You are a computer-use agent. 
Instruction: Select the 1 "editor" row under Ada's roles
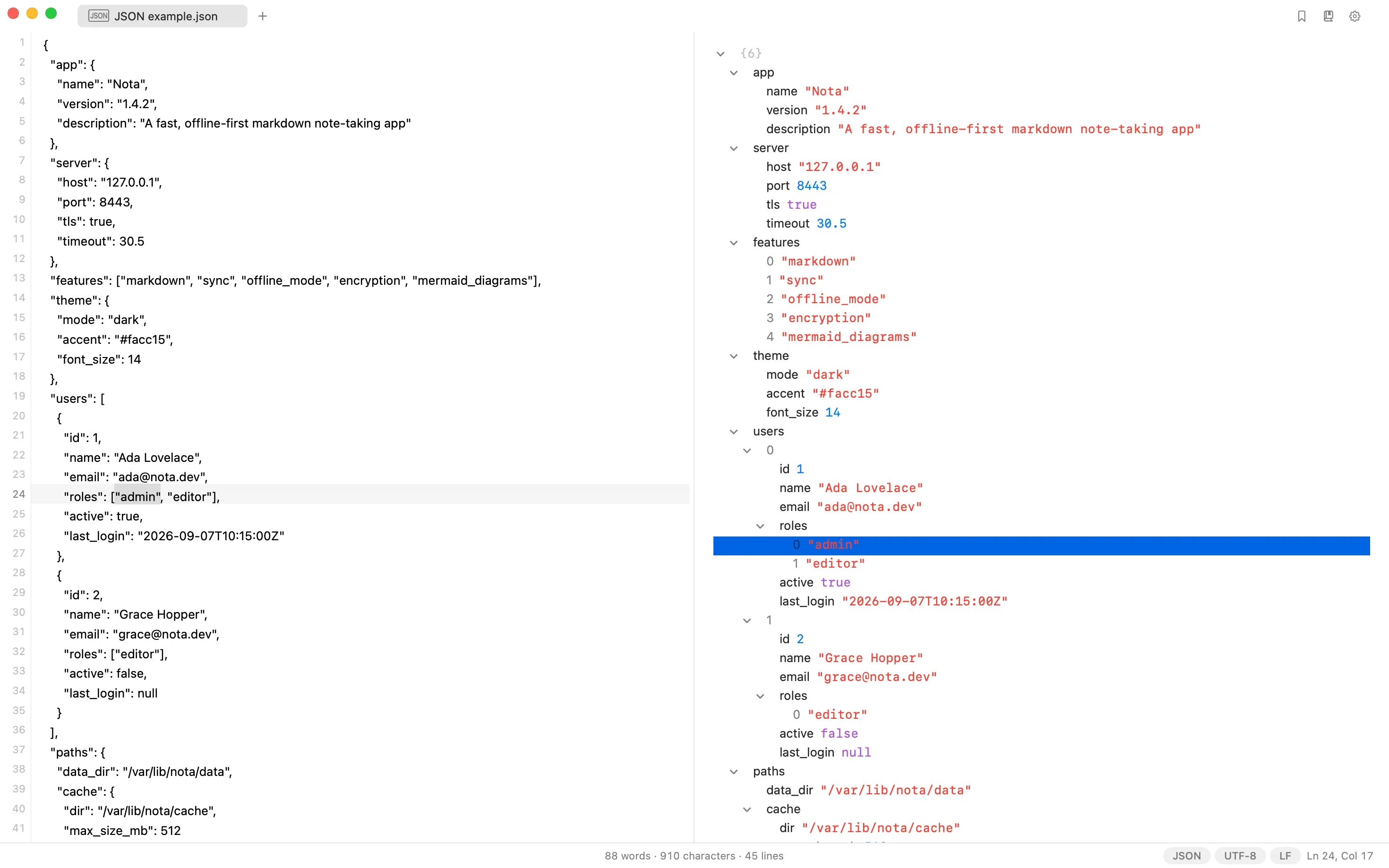[x=1041, y=564]
